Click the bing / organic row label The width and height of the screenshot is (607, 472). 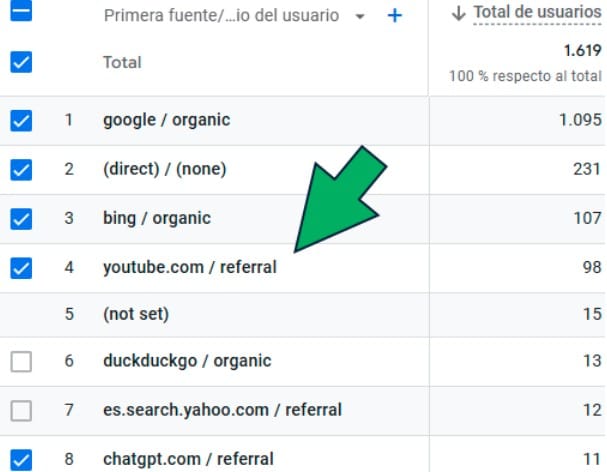(156, 218)
